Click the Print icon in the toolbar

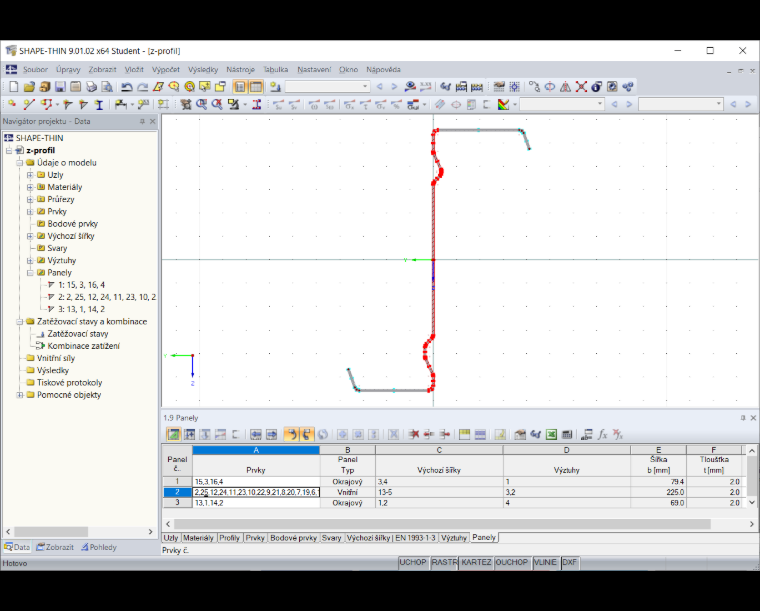click(x=91, y=87)
